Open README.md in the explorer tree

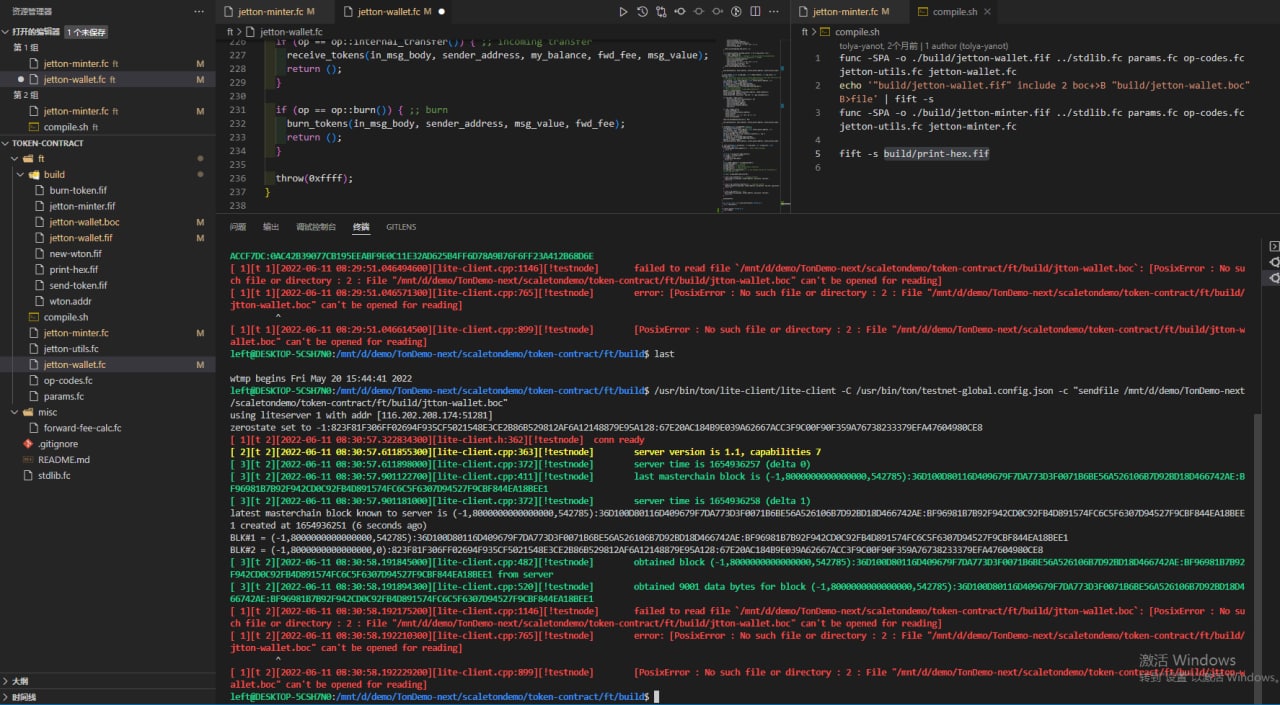click(108, 460)
